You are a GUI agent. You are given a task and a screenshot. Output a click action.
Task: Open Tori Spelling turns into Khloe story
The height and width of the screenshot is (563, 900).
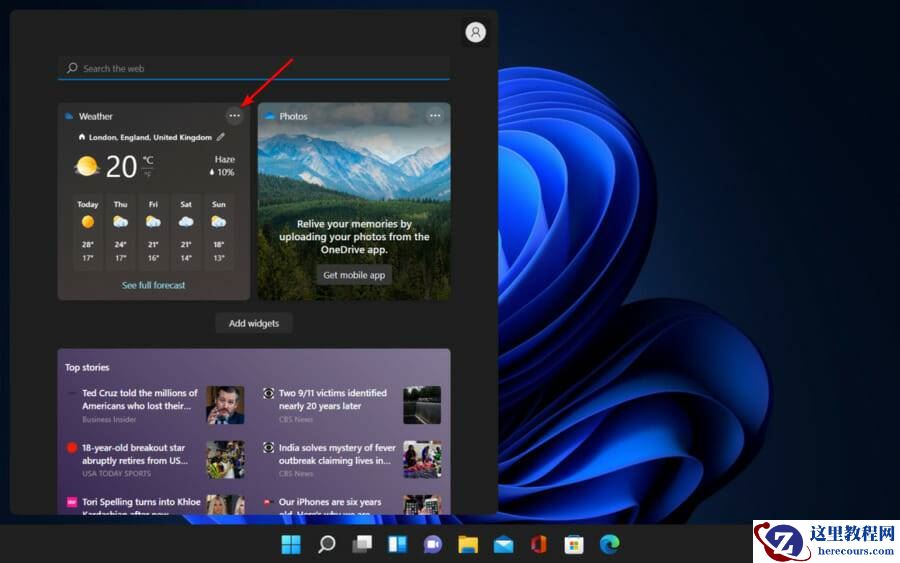click(x=141, y=505)
